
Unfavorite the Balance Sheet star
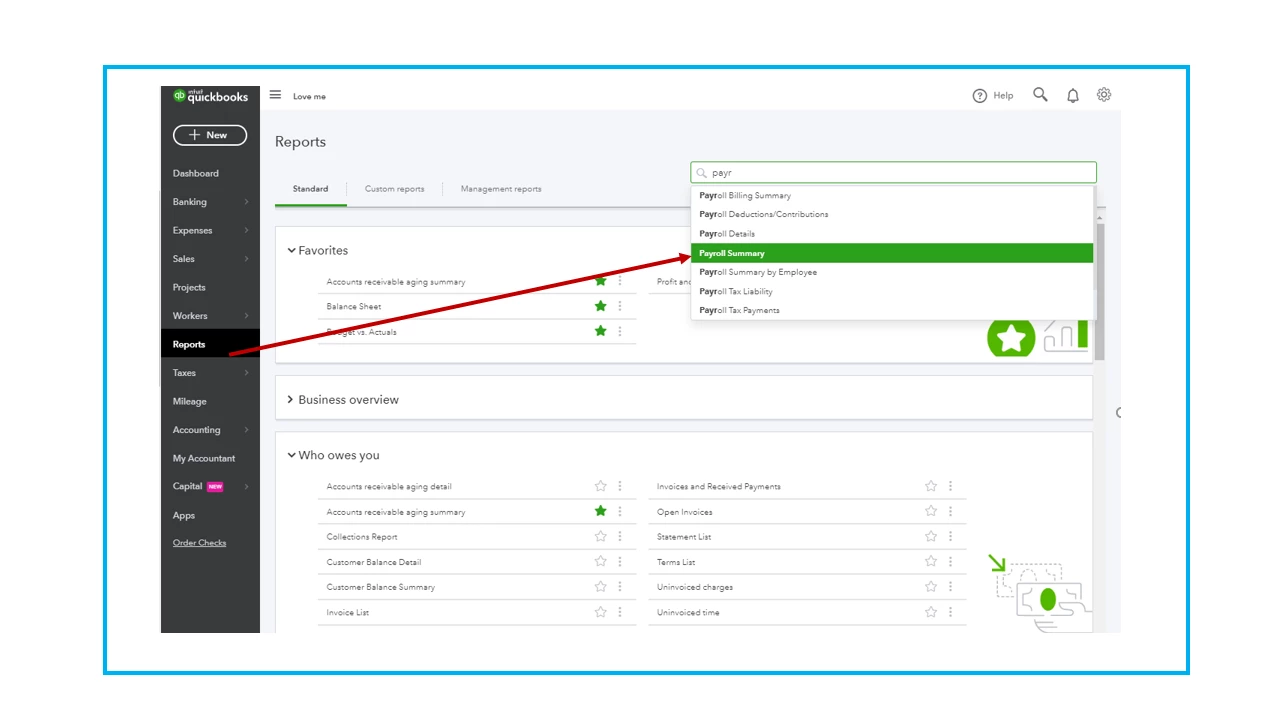[600, 306]
